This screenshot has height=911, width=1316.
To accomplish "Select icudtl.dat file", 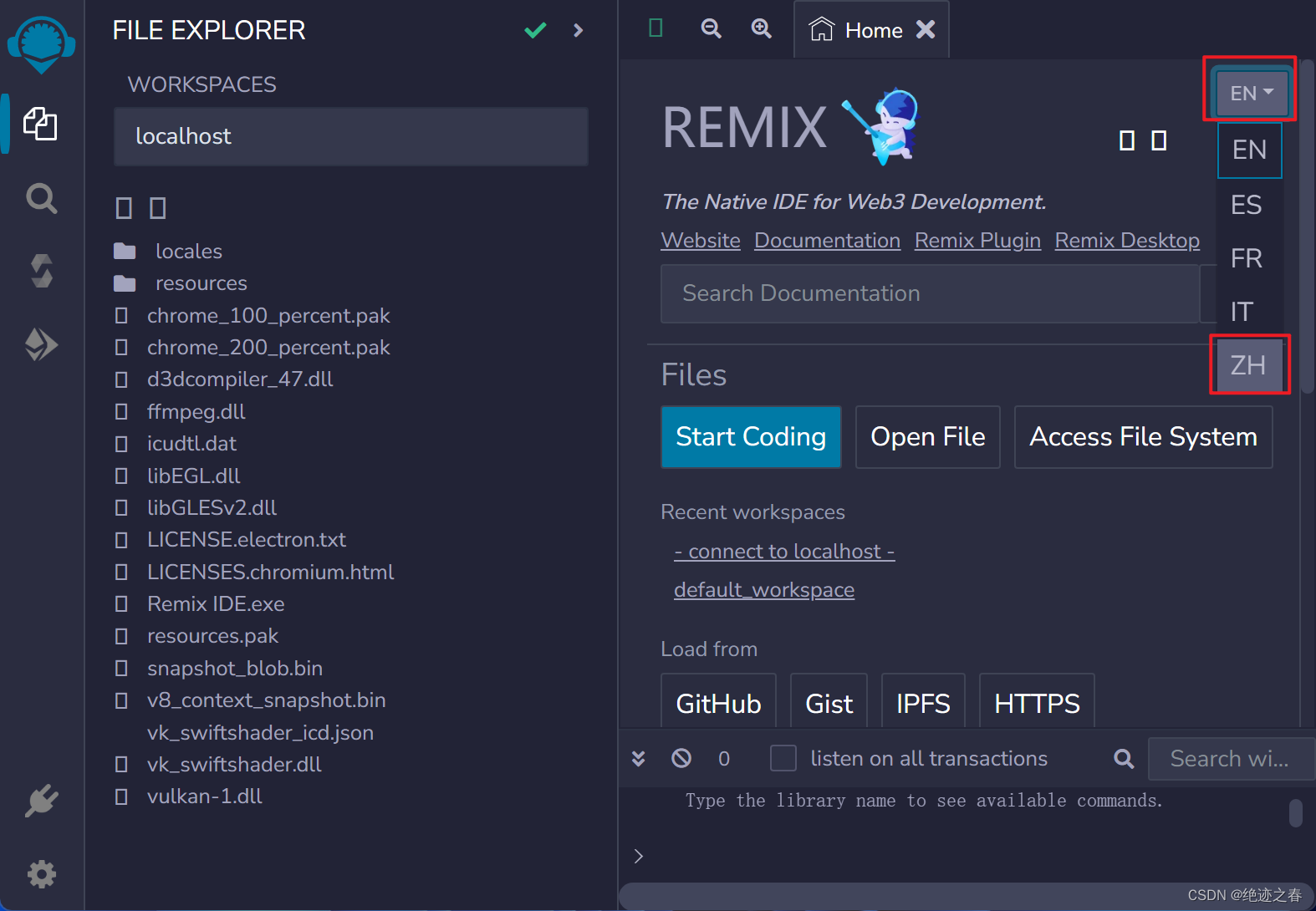I will pos(191,444).
